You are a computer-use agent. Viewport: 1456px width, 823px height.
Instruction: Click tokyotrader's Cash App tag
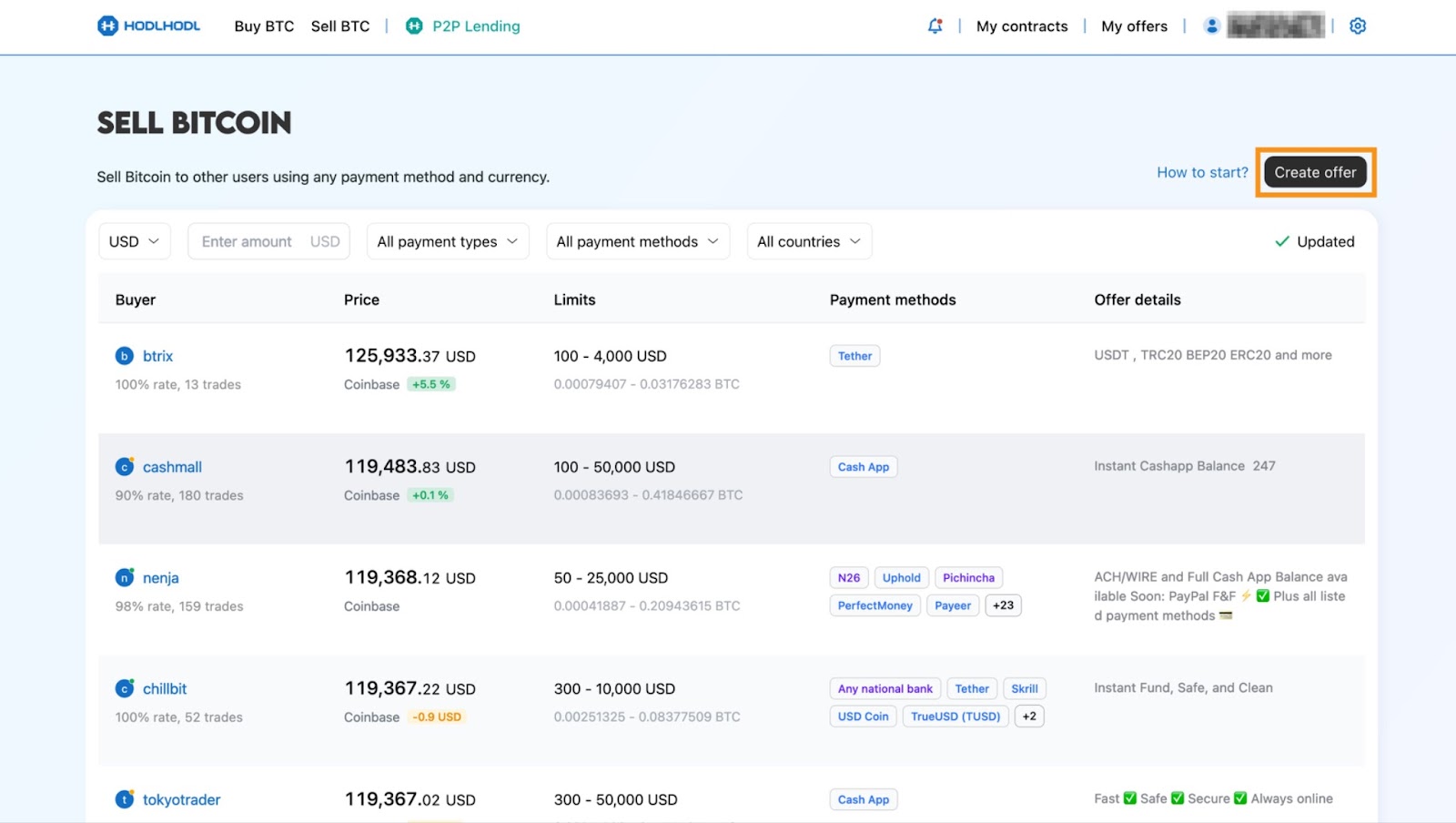tap(864, 799)
